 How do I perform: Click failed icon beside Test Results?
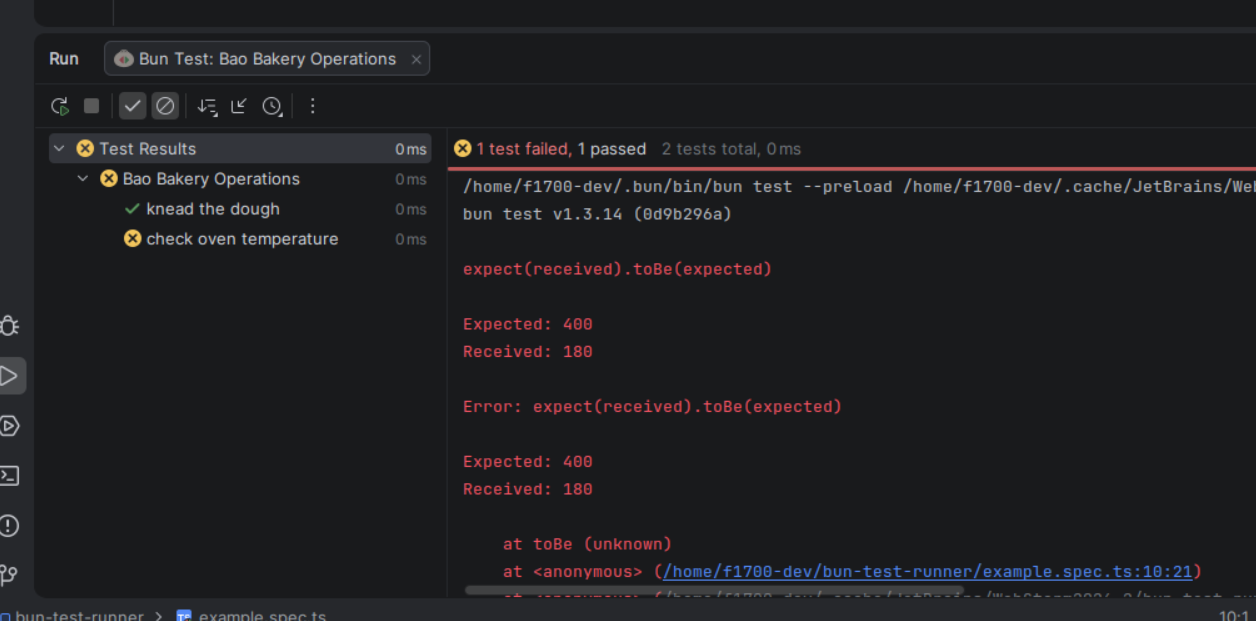point(85,149)
